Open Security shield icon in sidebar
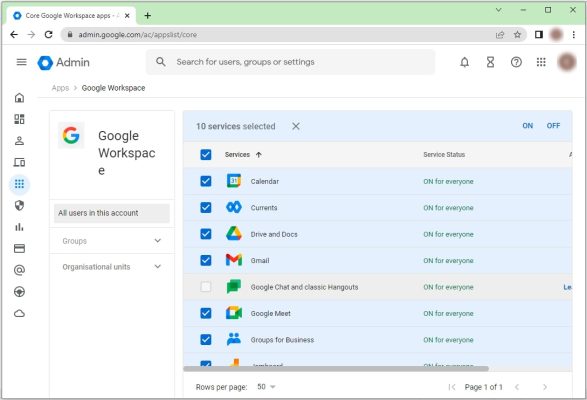Screen dimensions: 587x400 [19, 205]
